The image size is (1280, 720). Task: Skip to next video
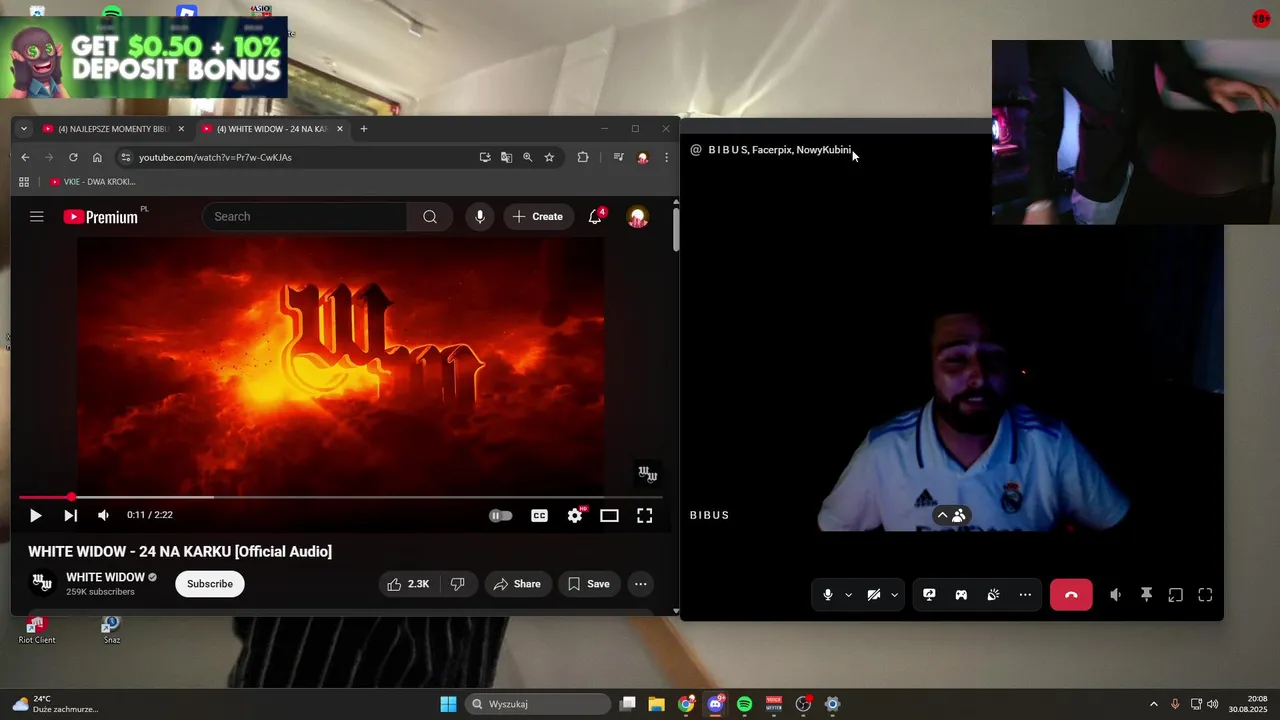tap(70, 515)
